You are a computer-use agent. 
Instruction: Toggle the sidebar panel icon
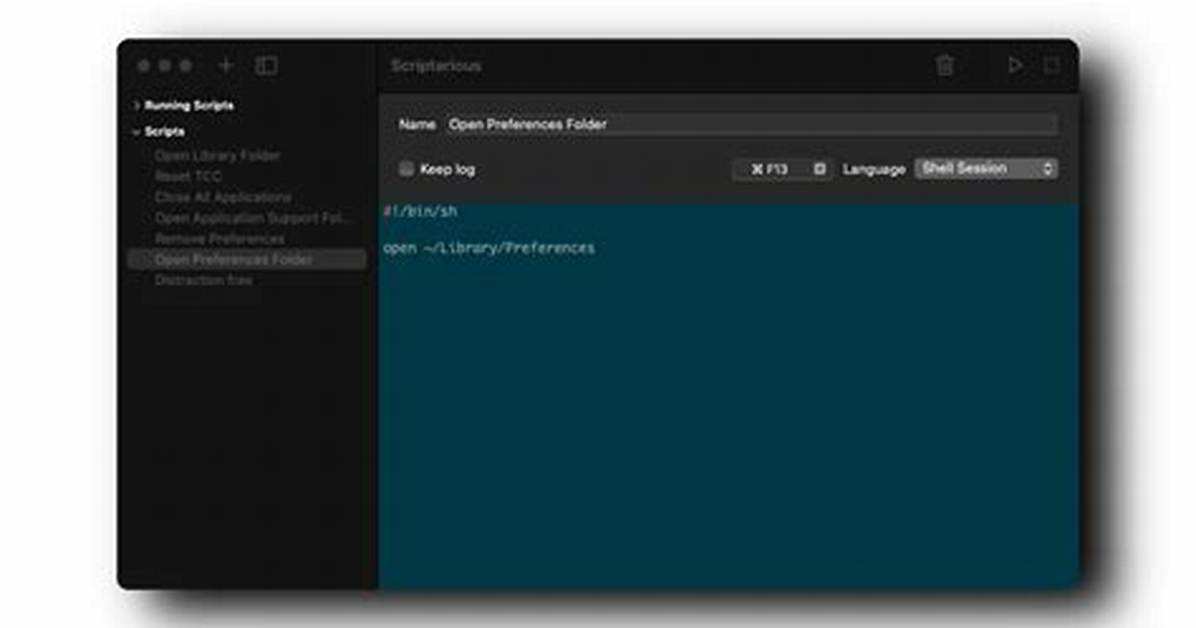click(x=266, y=66)
